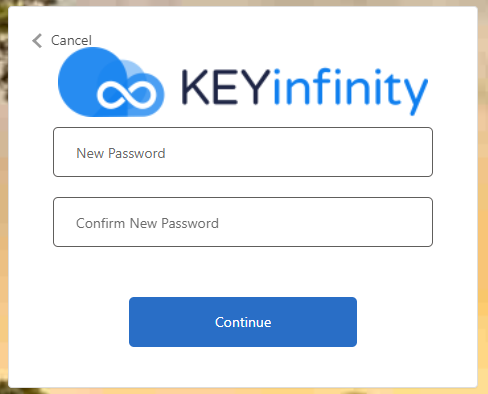Click blank white area above Continue button
This screenshot has height=394, width=488.
243,272
